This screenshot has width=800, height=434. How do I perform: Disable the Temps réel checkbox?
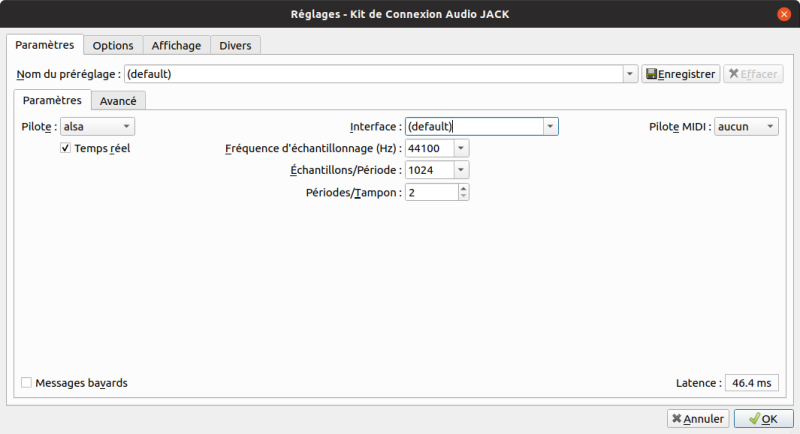pos(66,148)
